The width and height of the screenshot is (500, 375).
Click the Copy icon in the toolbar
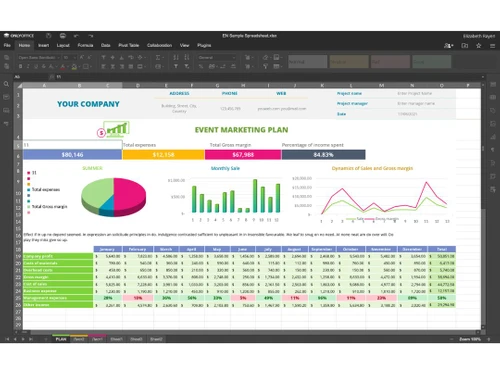tap(6, 57)
